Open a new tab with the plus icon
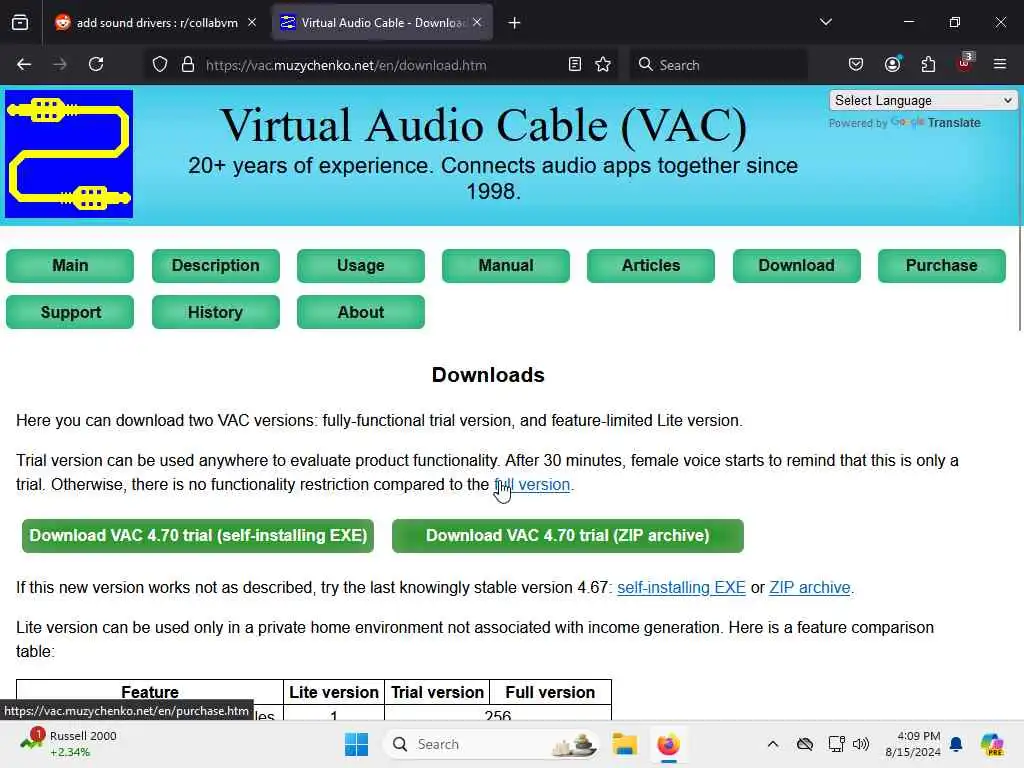This screenshot has height=768, width=1024. tap(515, 23)
